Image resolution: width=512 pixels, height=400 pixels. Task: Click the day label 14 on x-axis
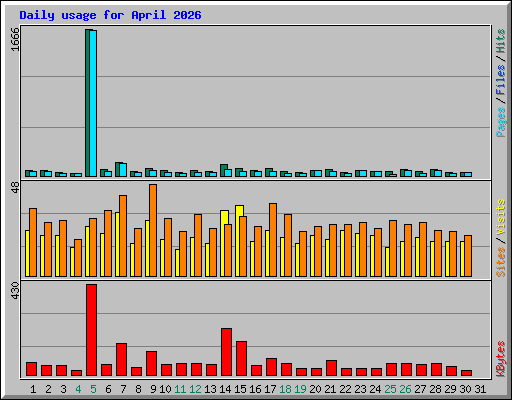point(225,389)
